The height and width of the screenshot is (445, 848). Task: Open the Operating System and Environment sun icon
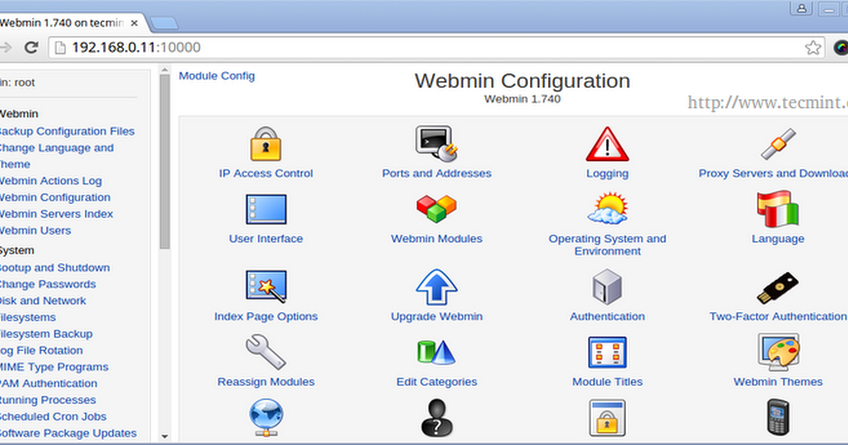[607, 208]
